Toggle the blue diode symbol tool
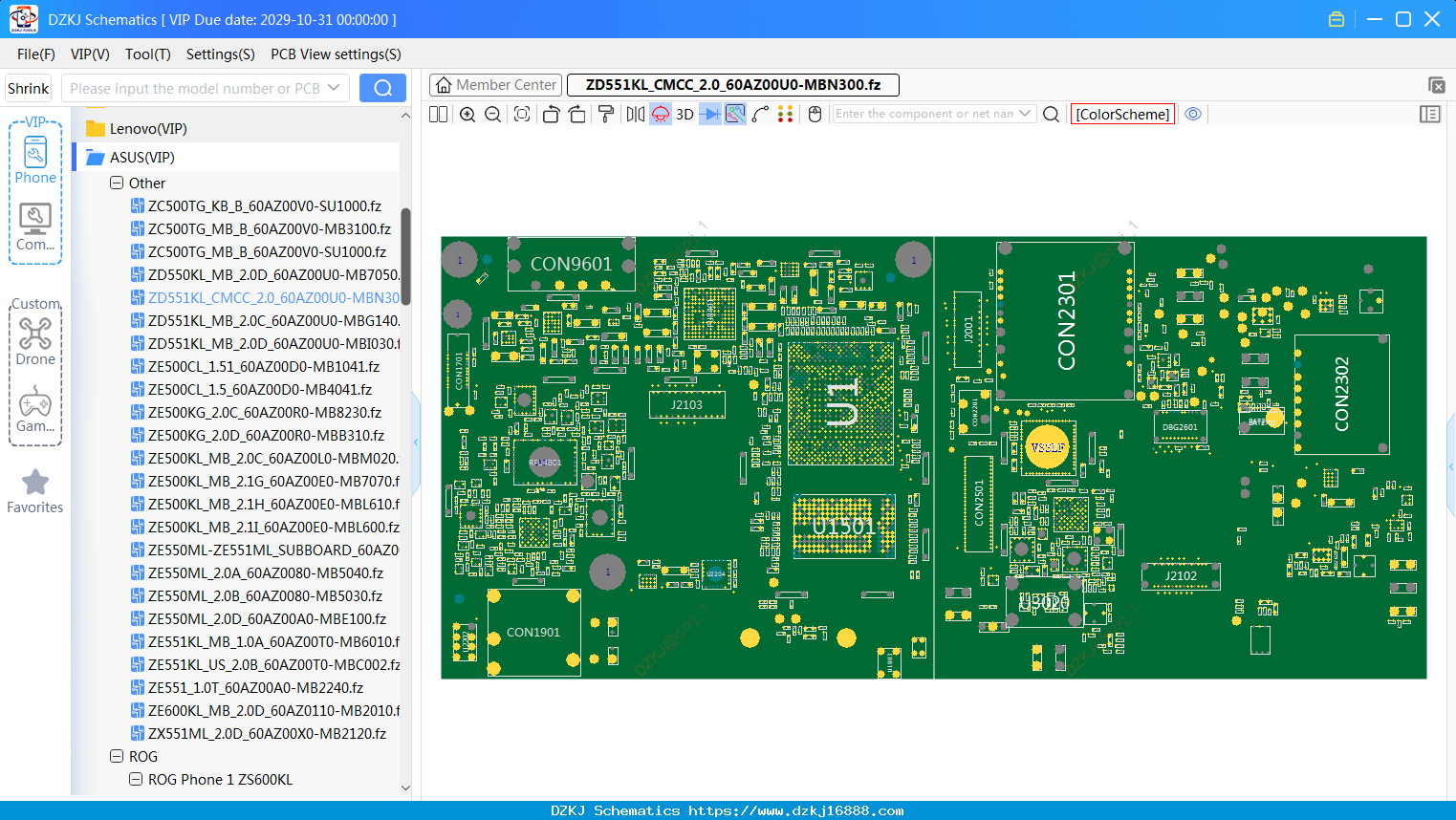 tap(710, 114)
